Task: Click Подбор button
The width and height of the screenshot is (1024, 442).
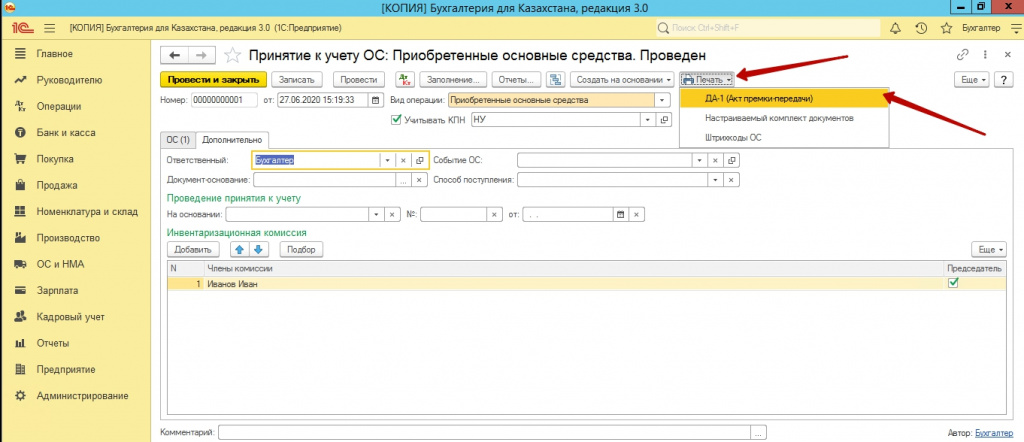Action: click(301, 249)
